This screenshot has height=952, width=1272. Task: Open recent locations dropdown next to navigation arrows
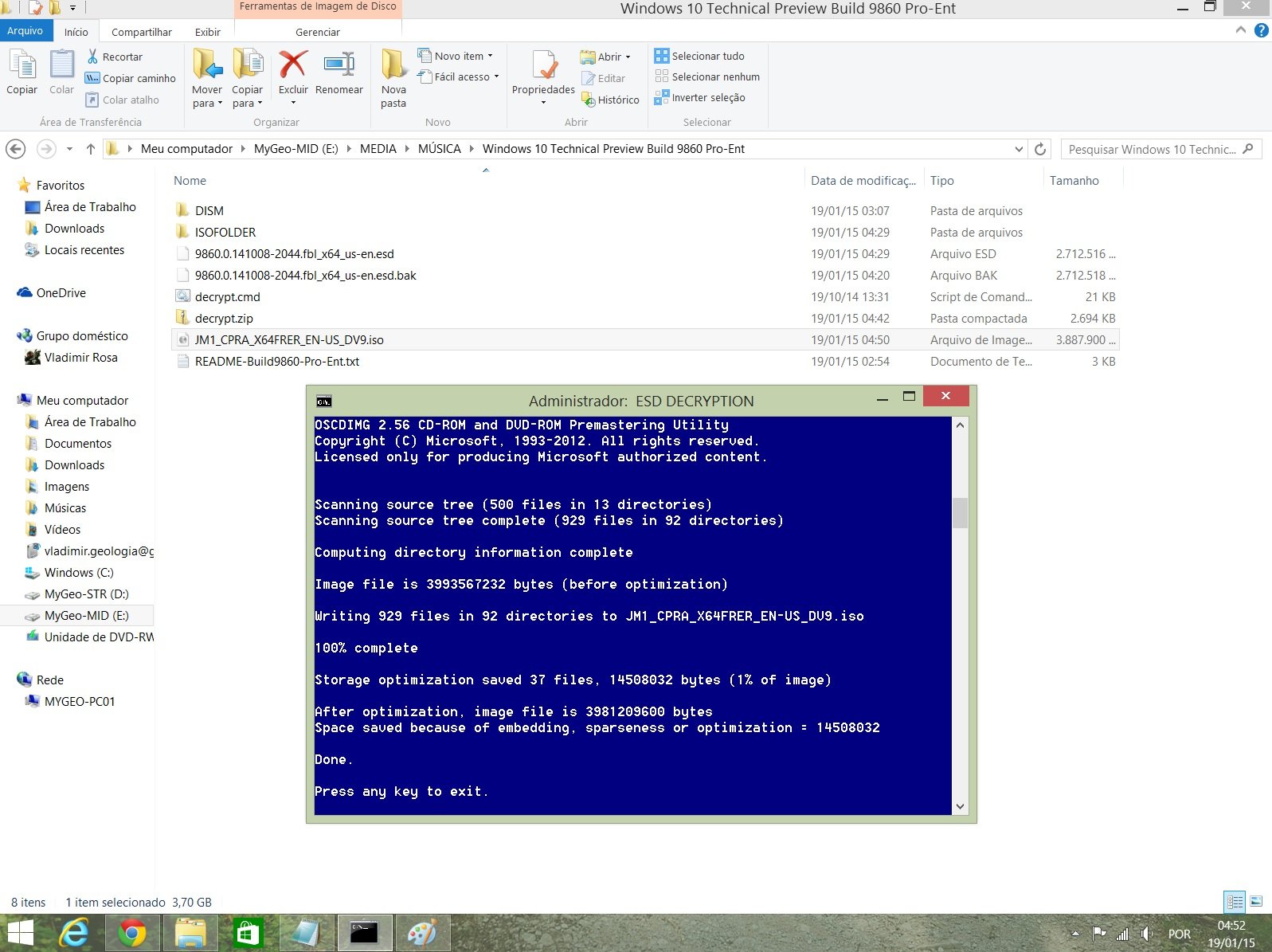click(69, 149)
